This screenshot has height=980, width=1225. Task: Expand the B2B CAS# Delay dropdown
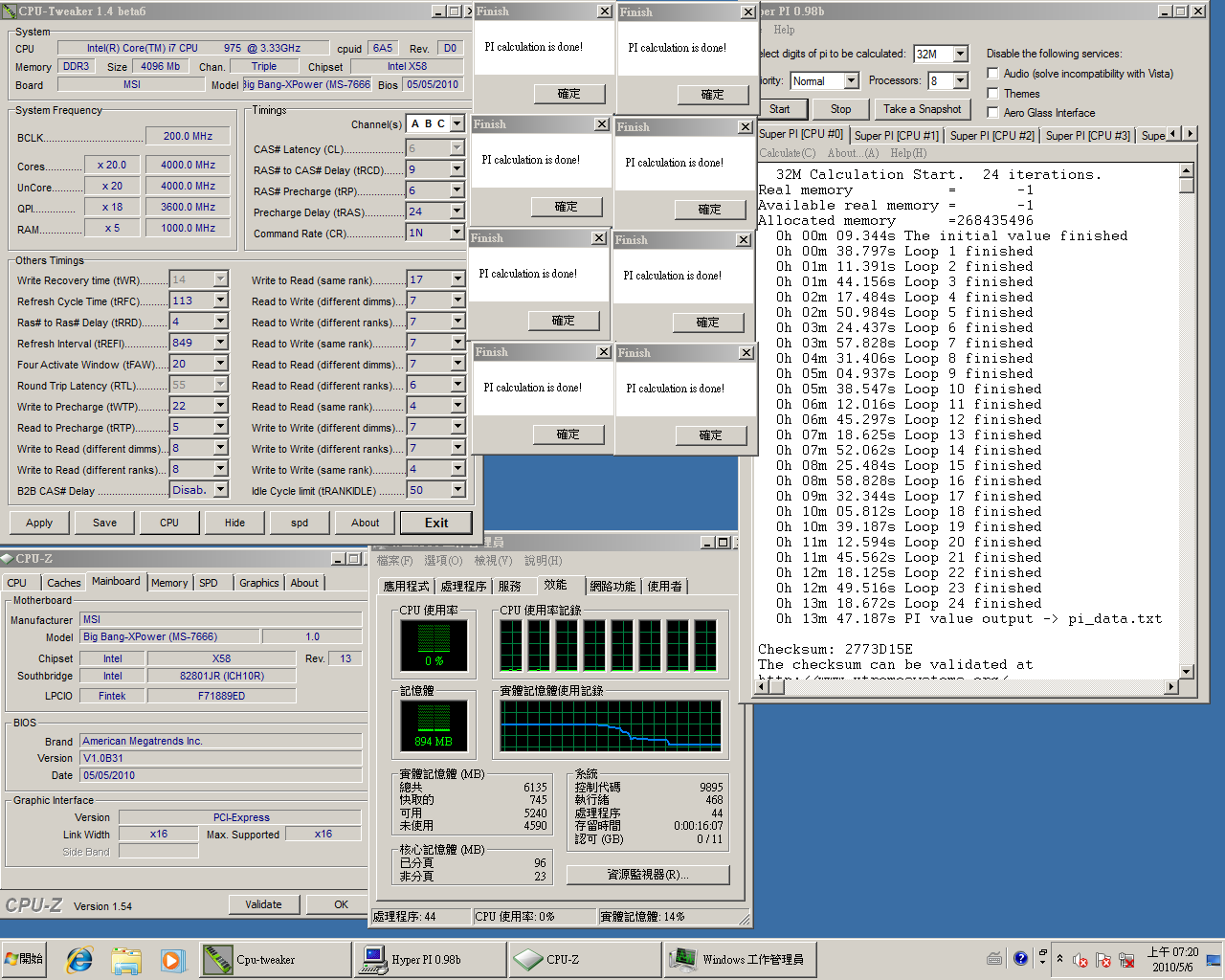[220, 490]
